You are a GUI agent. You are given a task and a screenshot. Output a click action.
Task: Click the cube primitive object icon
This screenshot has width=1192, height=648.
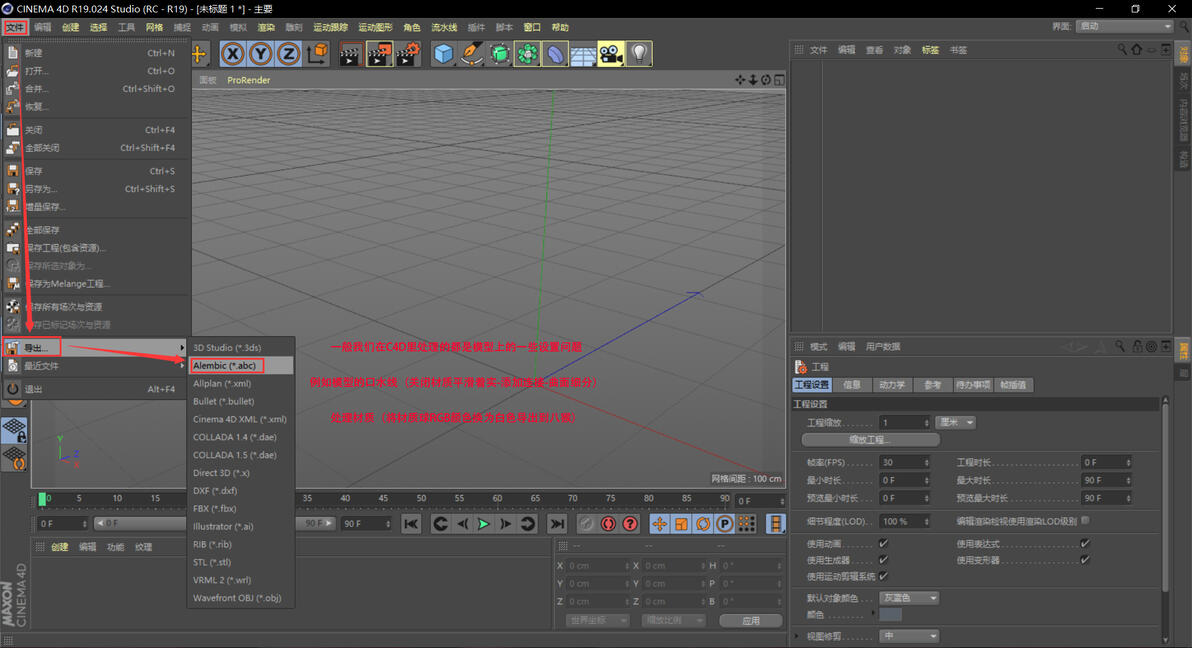443,53
